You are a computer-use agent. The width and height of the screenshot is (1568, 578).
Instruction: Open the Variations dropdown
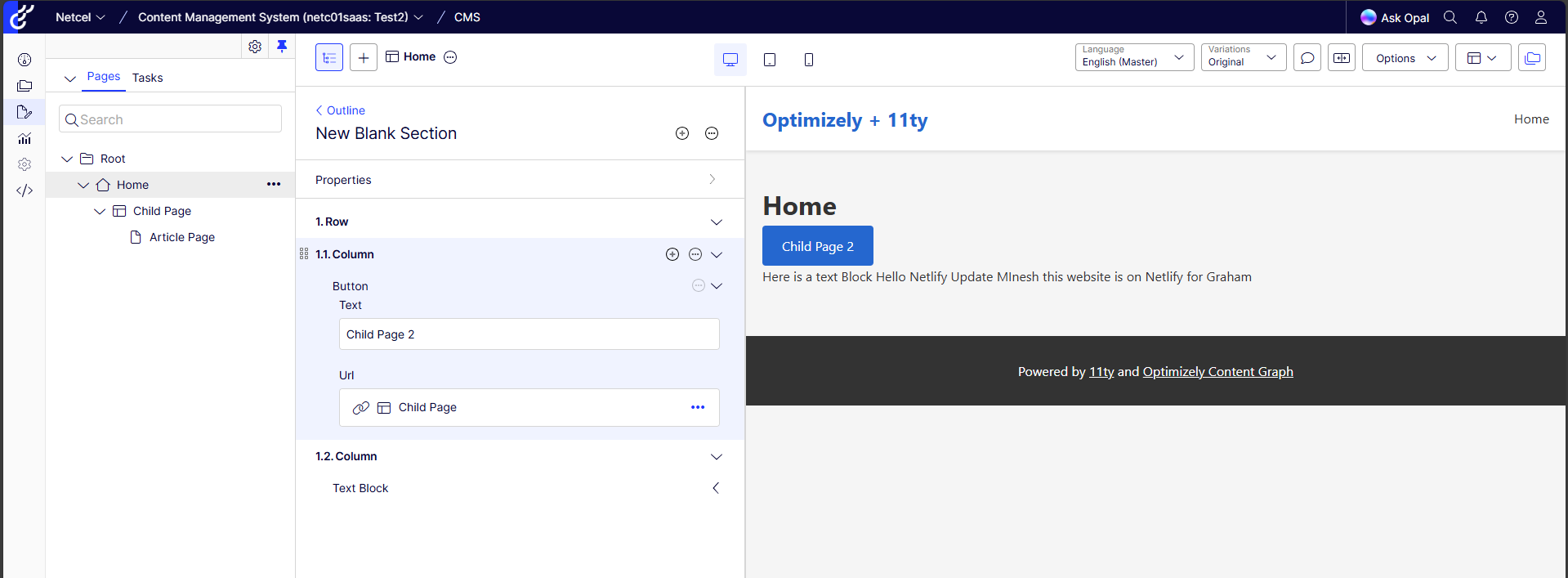click(x=1243, y=57)
